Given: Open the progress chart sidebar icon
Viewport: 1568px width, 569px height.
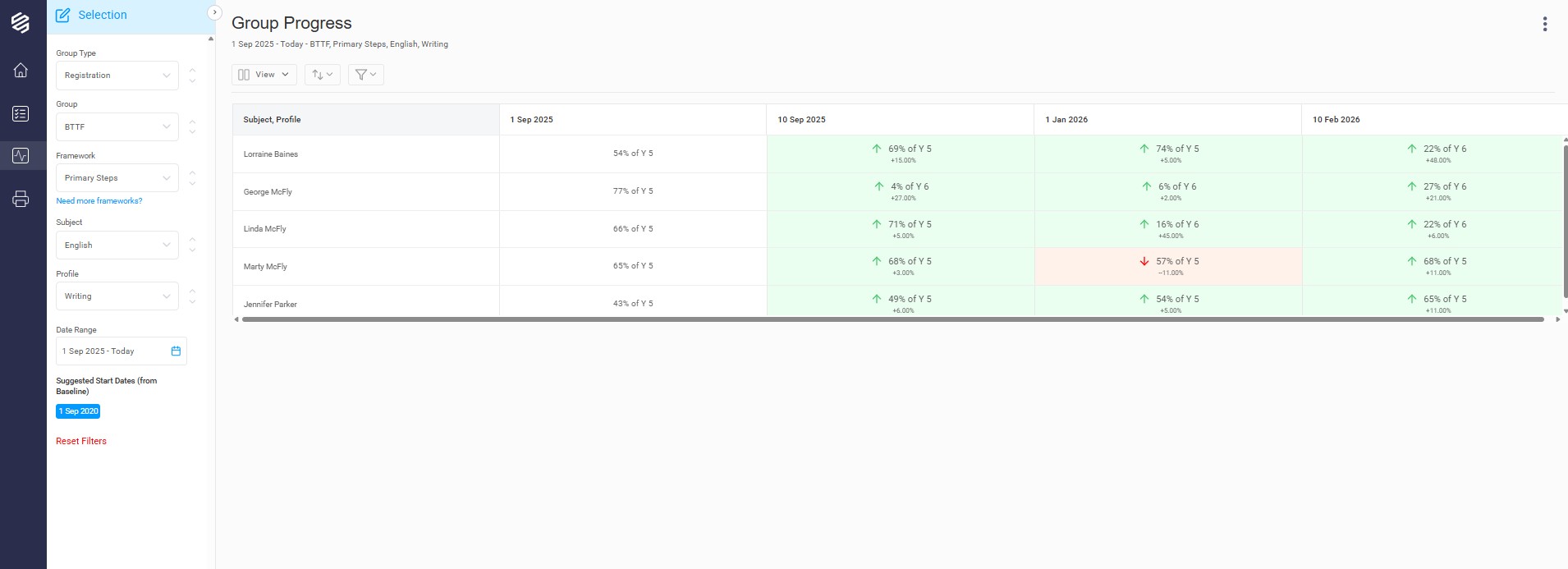Looking at the screenshot, I should click(21, 155).
